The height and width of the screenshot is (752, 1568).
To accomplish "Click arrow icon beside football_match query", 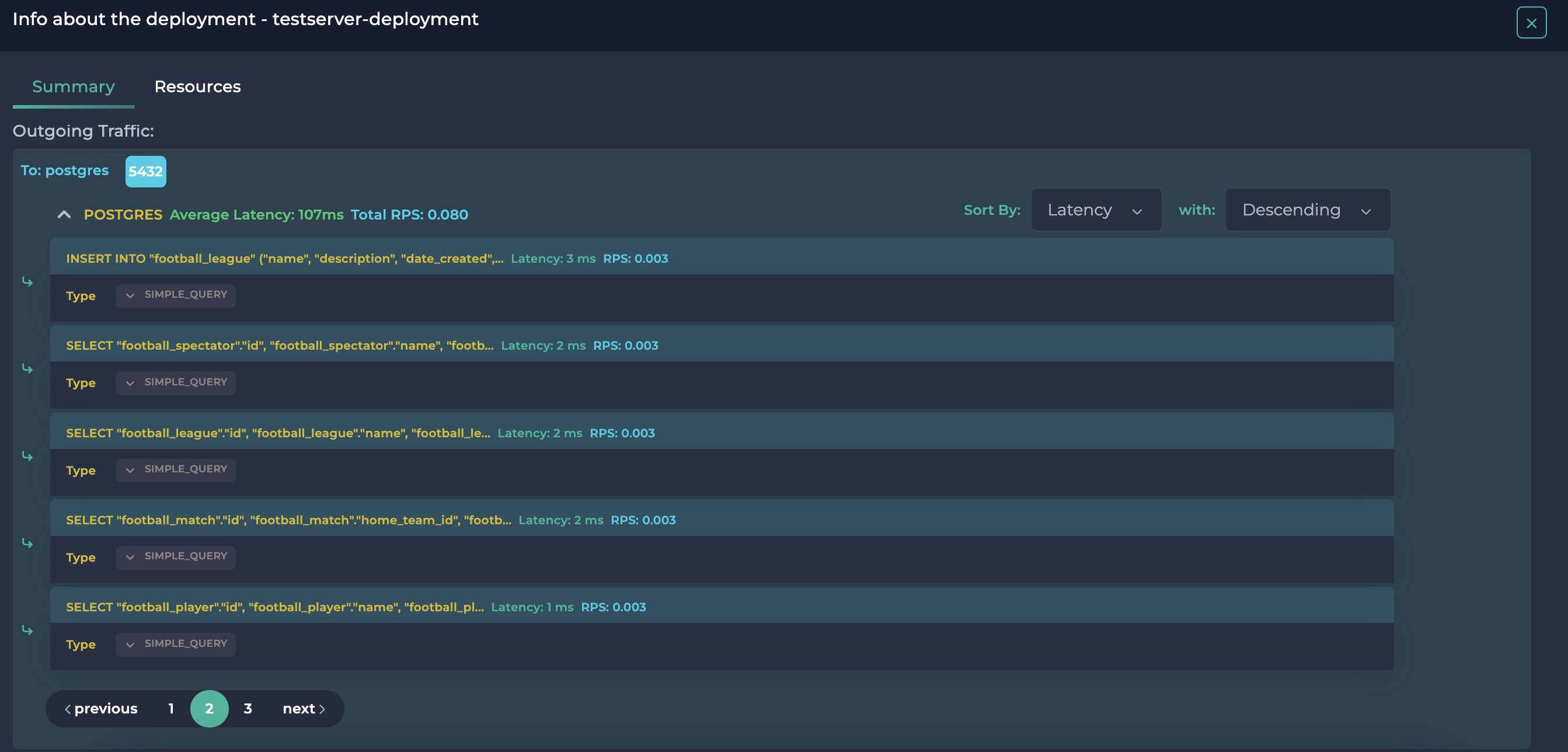I will pyautogui.click(x=27, y=542).
